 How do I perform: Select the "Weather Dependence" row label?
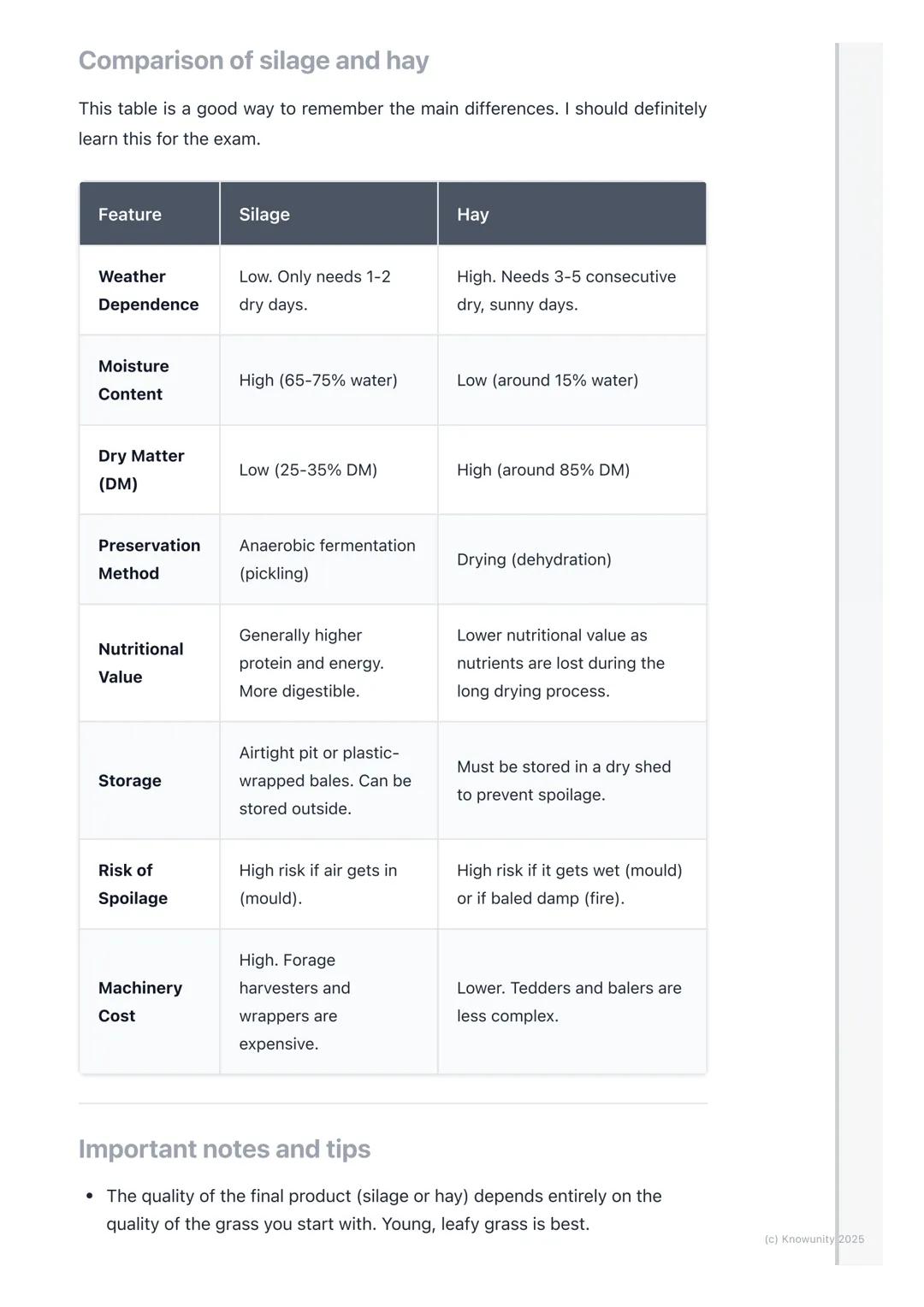tap(148, 291)
